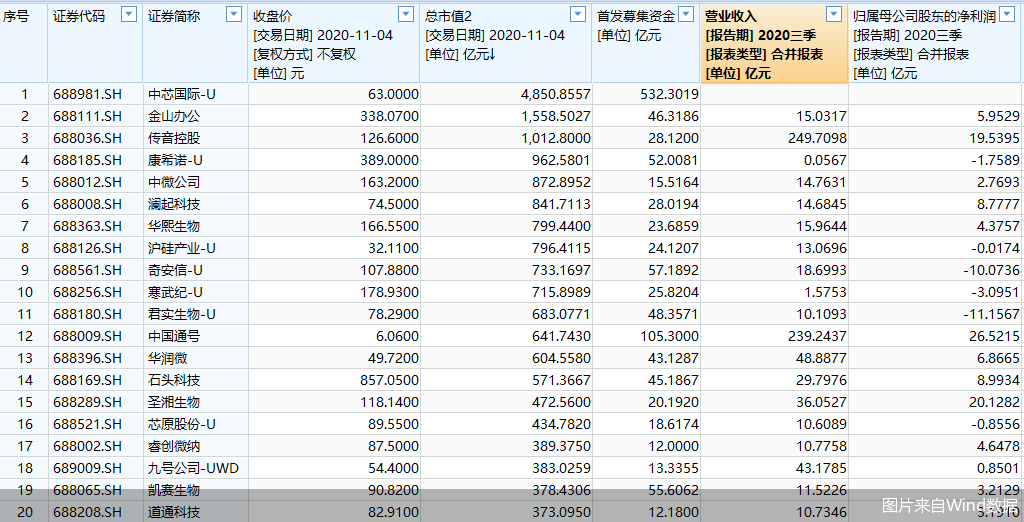
Task: Select security name 传音控股
Action: 174,139
